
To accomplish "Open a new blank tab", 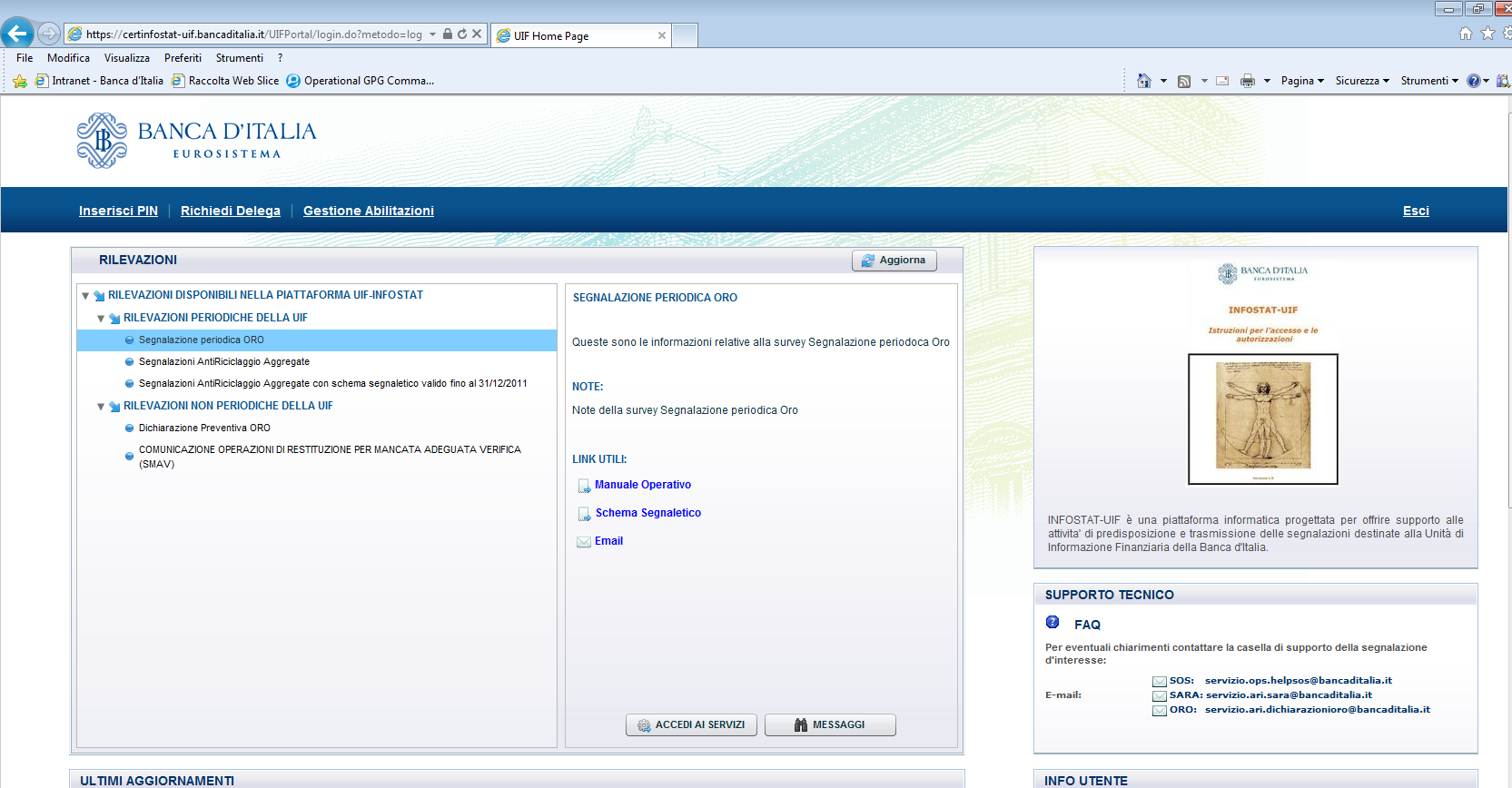I will [x=685, y=35].
